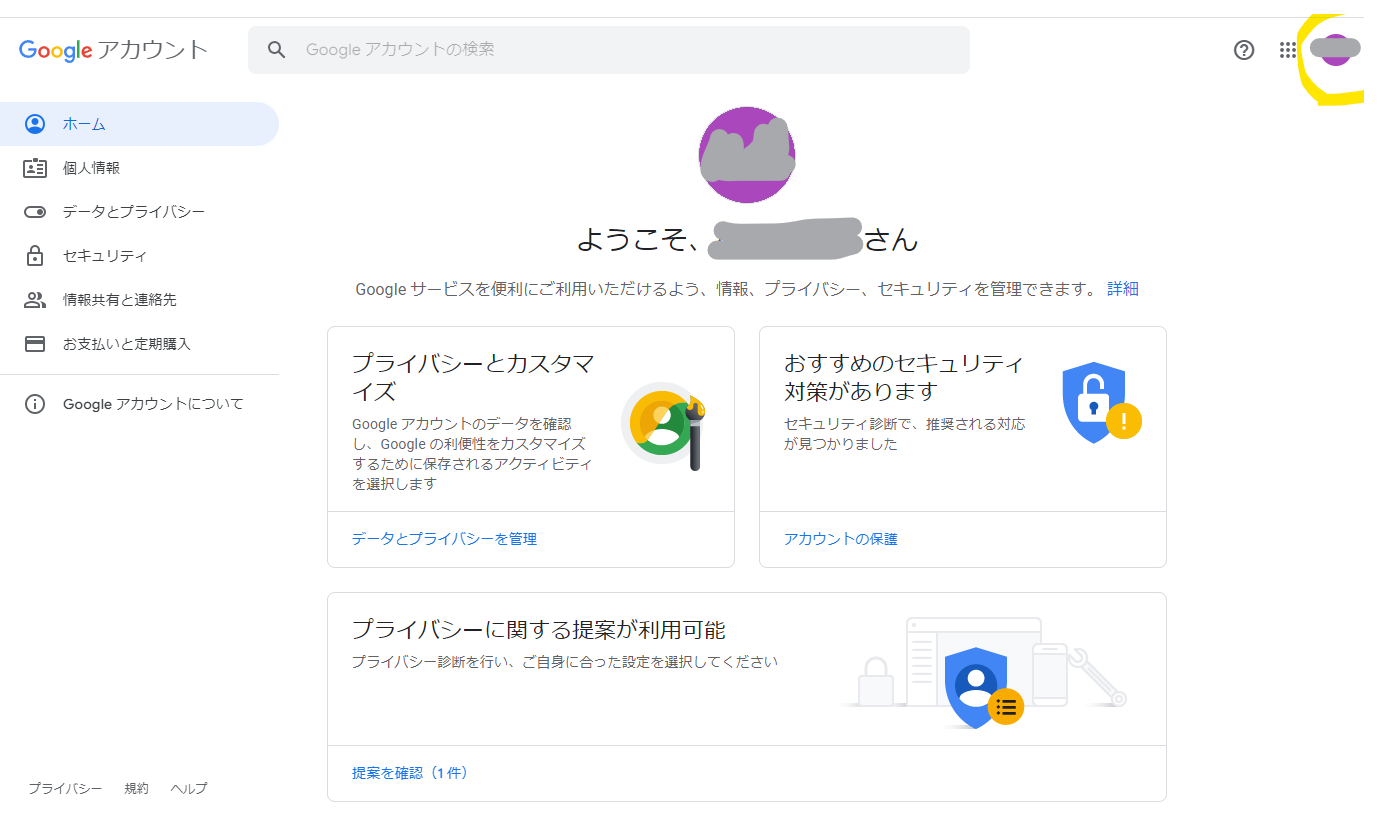The image size is (1388, 826).
Task: Select 情報共有と連絡先 in the navigation menu
Action: click(35, 299)
